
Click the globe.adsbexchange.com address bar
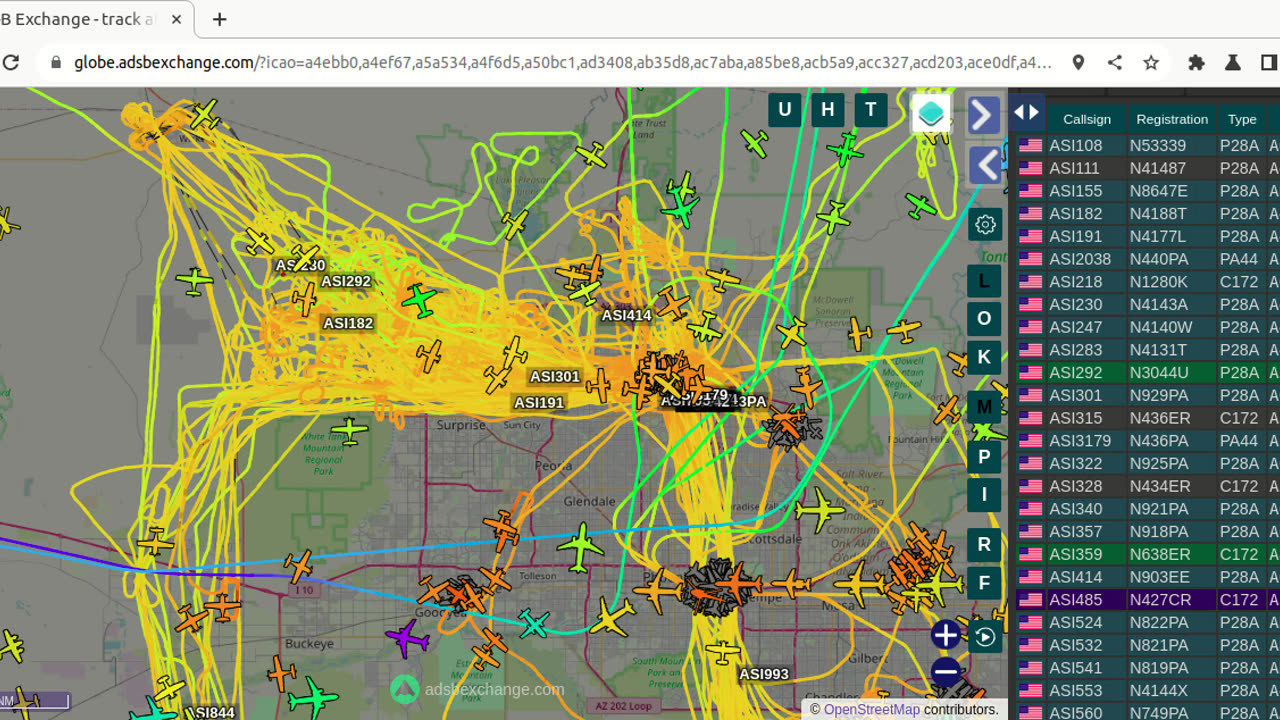(x=562, y=62)
